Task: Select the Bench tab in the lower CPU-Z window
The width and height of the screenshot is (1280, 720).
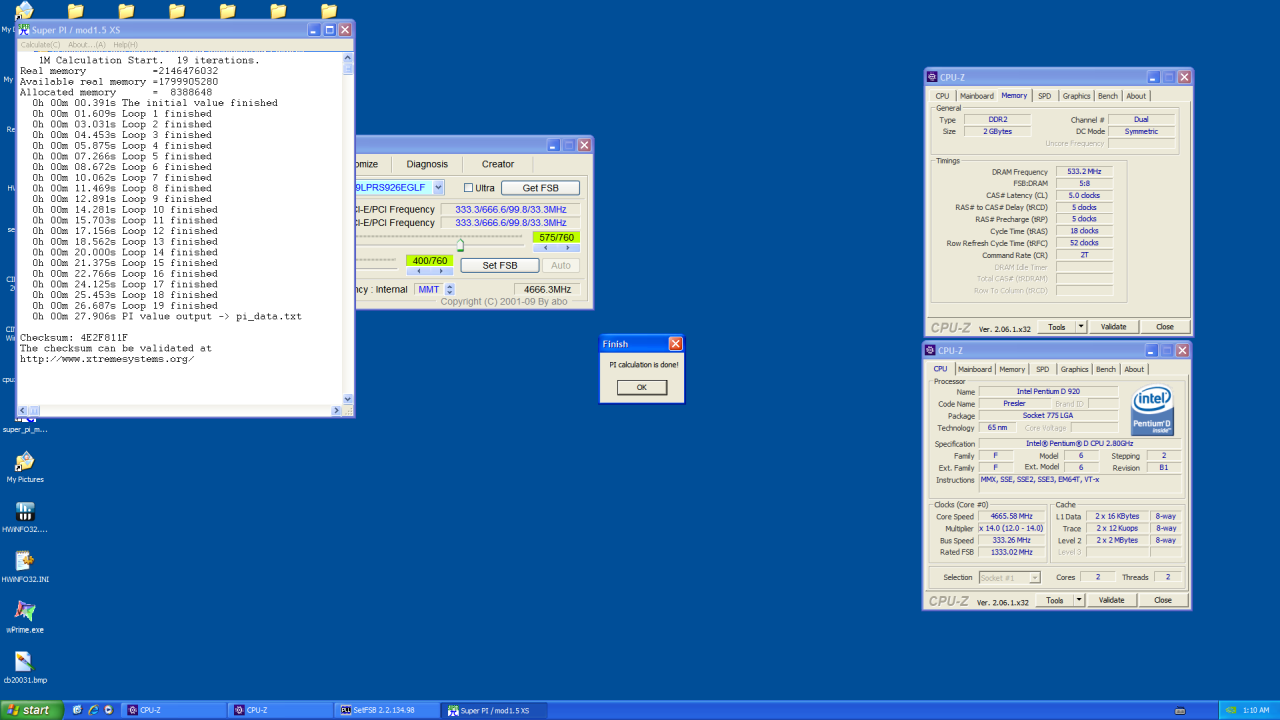Action: tap(1106, 369)
